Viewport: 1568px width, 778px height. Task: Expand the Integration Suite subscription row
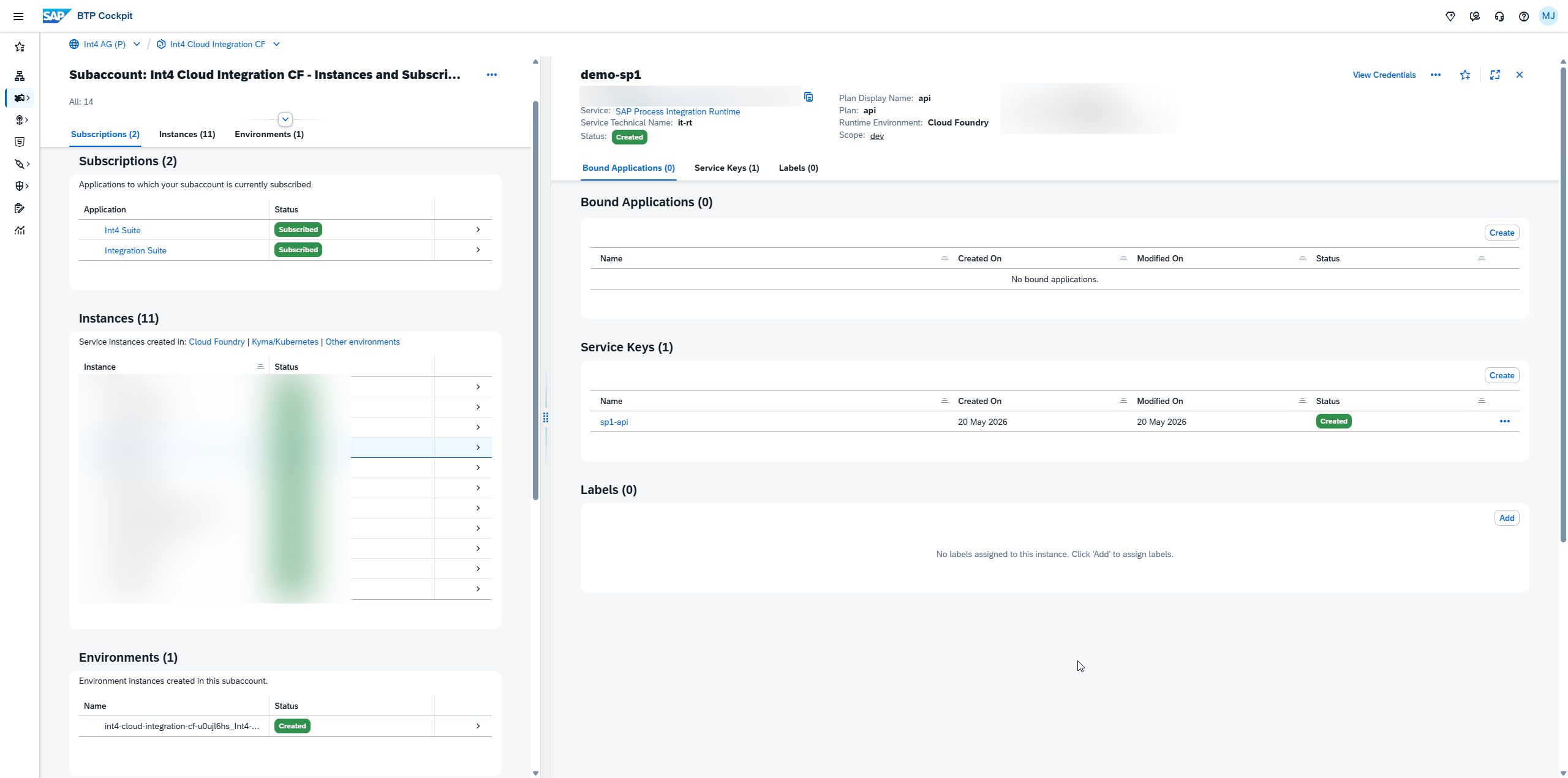(478, 250)
